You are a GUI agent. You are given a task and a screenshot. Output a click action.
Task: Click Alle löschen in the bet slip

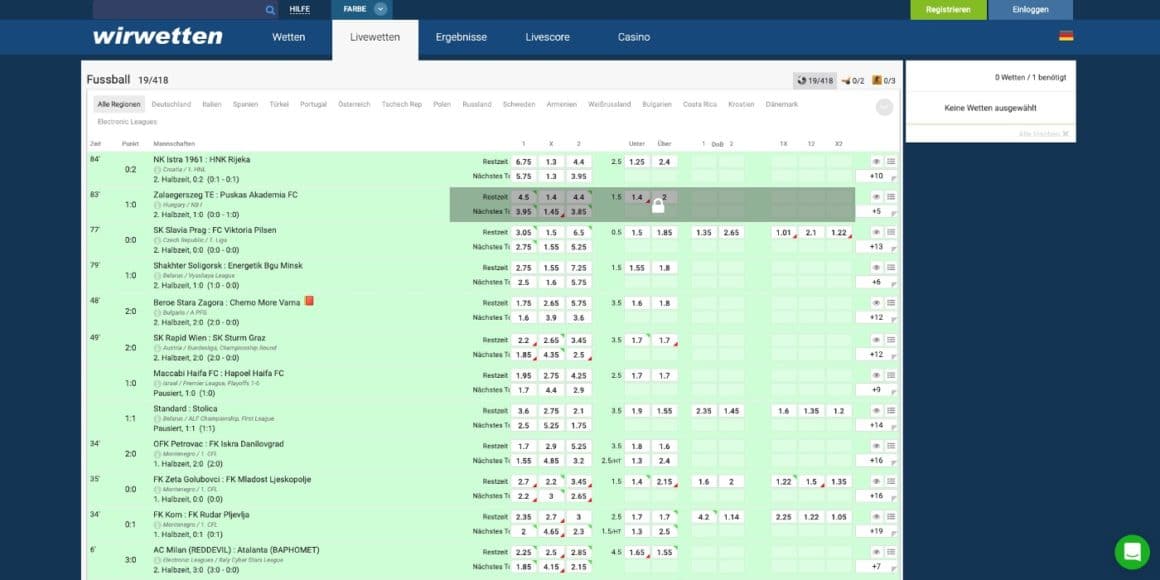[1043, 134]
